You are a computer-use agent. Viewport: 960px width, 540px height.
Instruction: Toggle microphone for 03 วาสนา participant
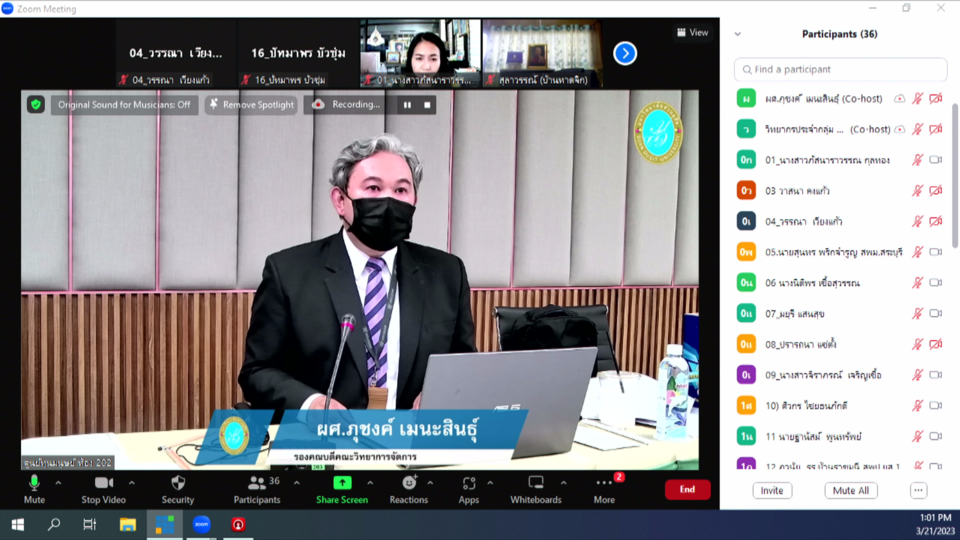pyautogui.click(x=917, y=190)
